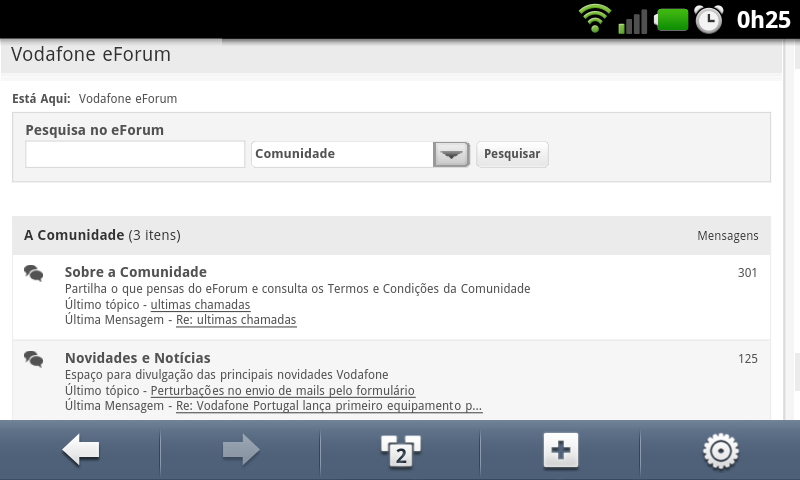Tap the alarm clock status icon
Image resolution: width=800 pixels, height=480 pixels.
tap(709, 19)
